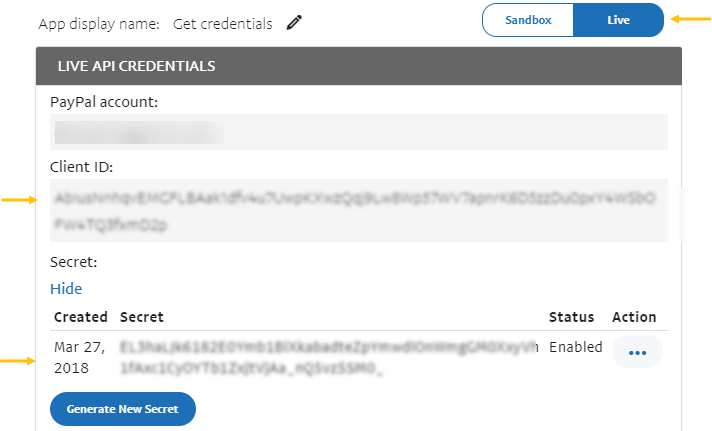Click the Get credentials app name
This screenshot has width=712, height=431.
[222, 23]
